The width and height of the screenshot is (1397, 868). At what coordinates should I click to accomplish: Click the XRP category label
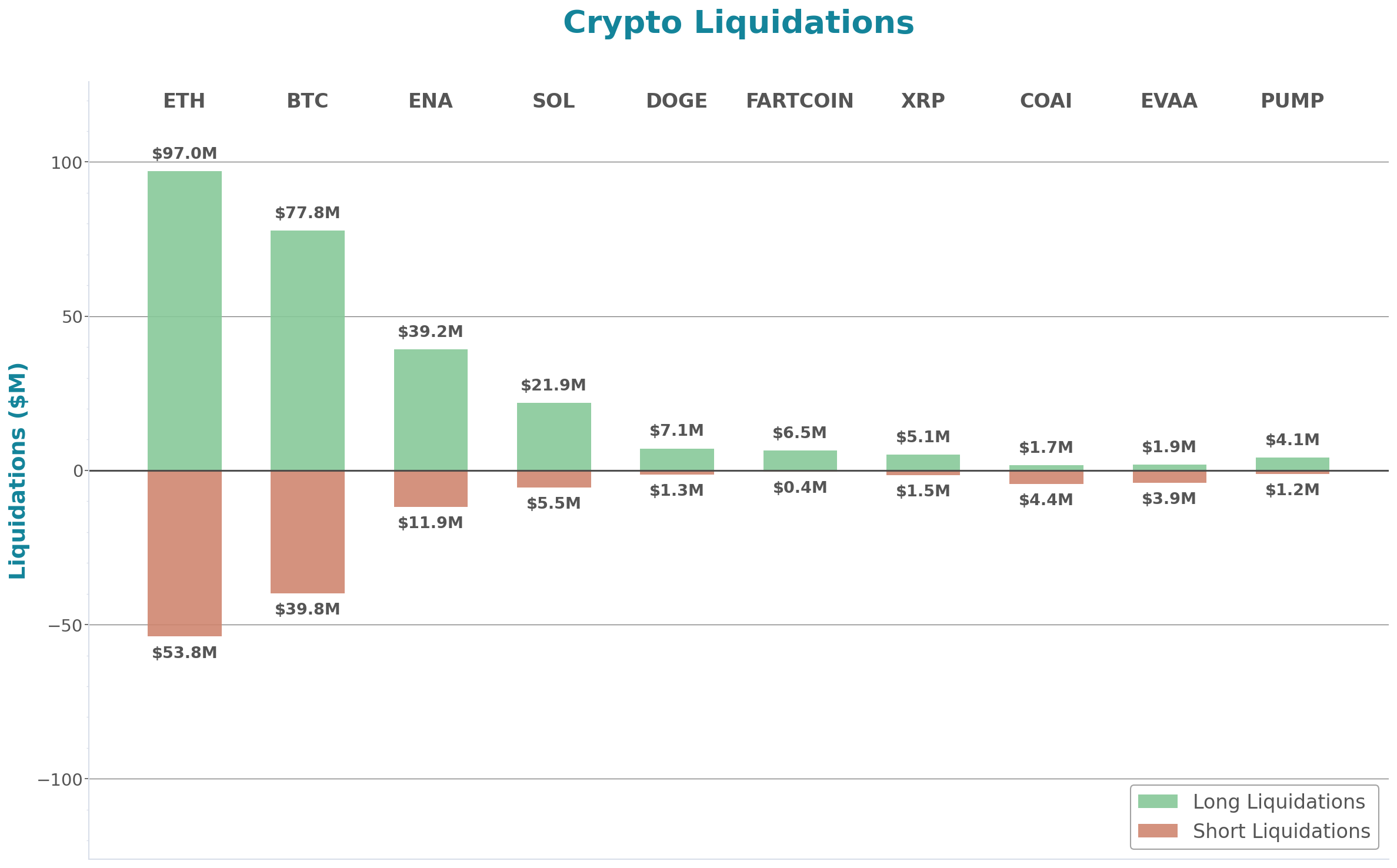click(923, 101)
